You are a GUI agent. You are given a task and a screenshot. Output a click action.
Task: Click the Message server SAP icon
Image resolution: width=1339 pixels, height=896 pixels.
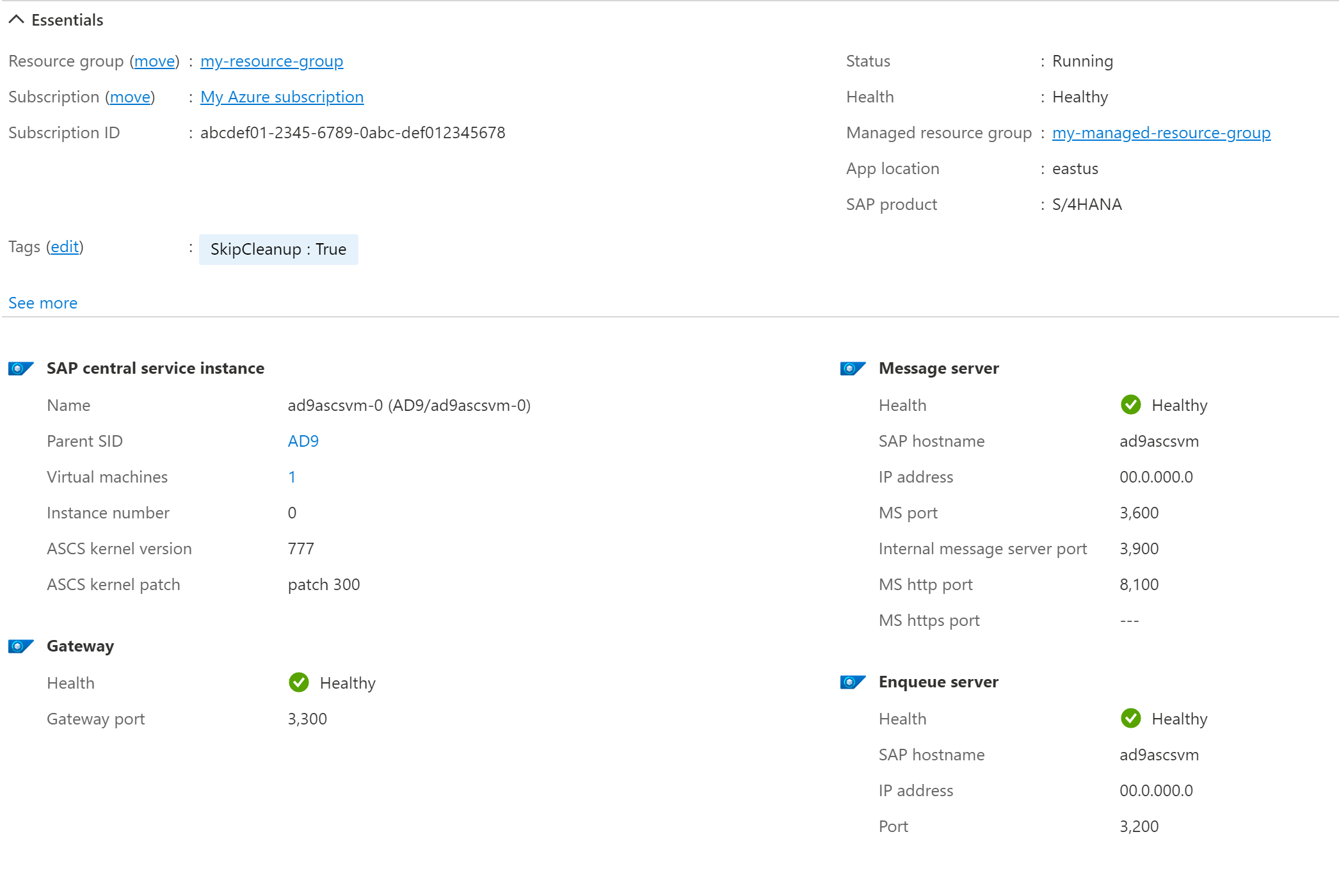(852, 368)
